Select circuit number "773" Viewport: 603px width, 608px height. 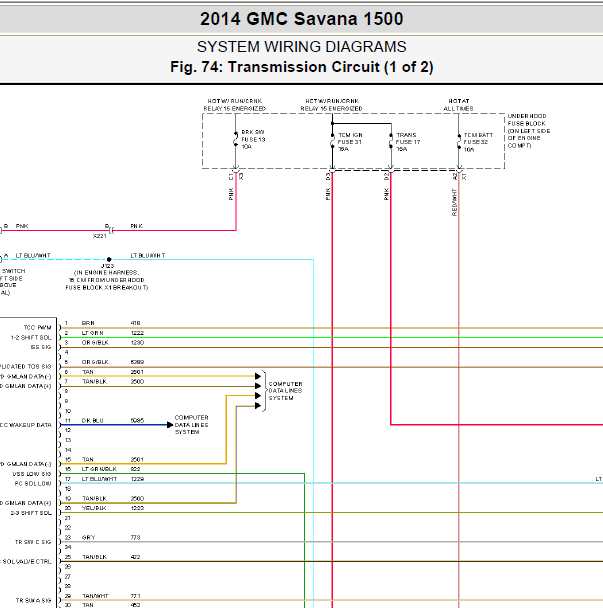click(135, 537)
